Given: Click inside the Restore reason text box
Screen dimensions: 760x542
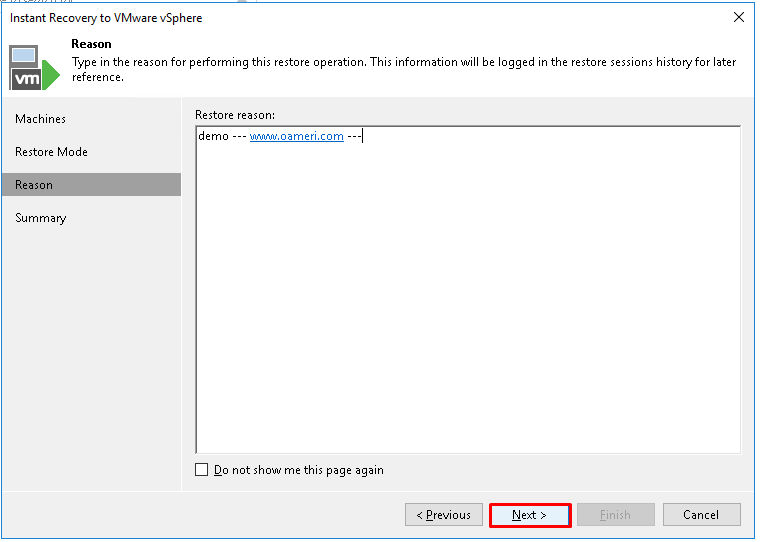Looking at the screenshot, I should point(468,290).
